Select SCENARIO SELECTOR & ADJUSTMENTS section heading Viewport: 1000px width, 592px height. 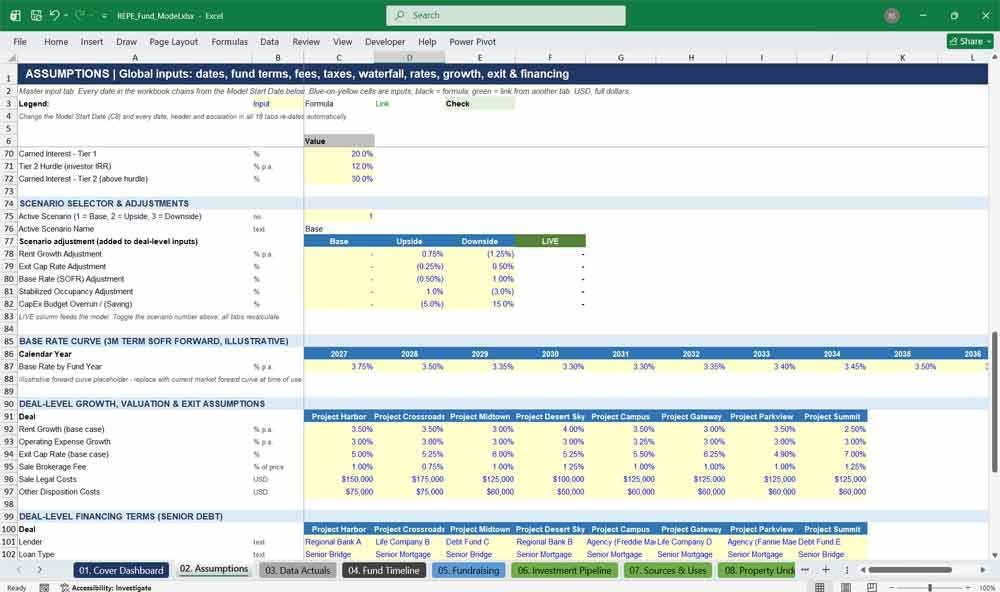click(103, 204)
